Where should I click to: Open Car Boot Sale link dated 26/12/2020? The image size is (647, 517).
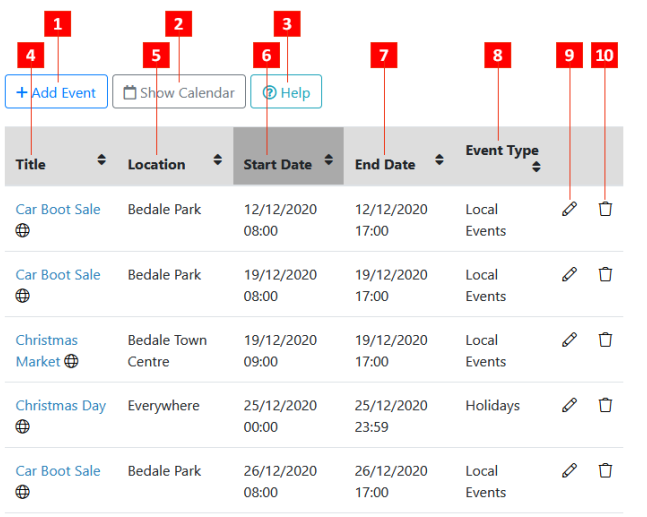58,471
